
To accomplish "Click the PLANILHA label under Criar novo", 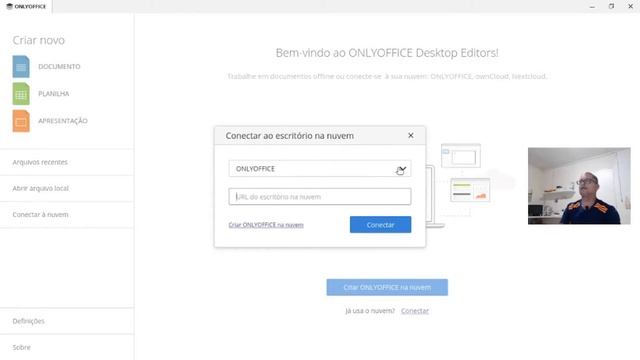I will 53,94.
